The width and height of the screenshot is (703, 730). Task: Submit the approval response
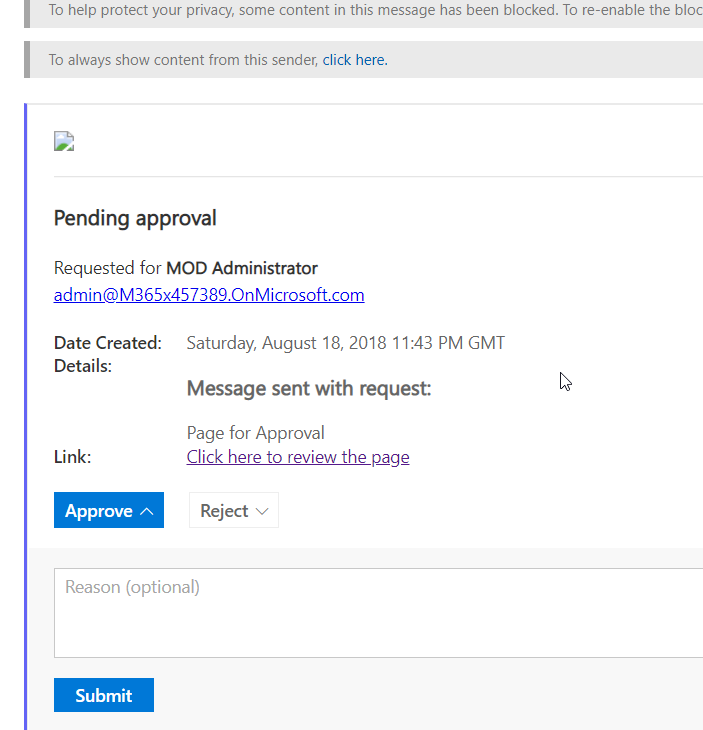click(103, 695)
